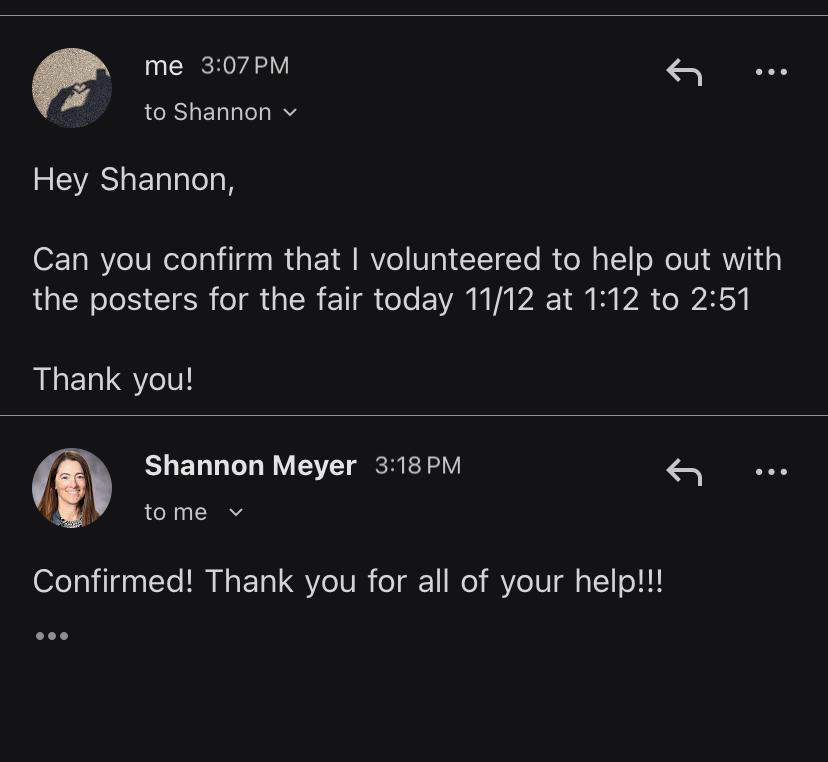Screen dimensions: 828x762
Task: Reply to Shannon Meyer's message
Action: coord(684,472)
